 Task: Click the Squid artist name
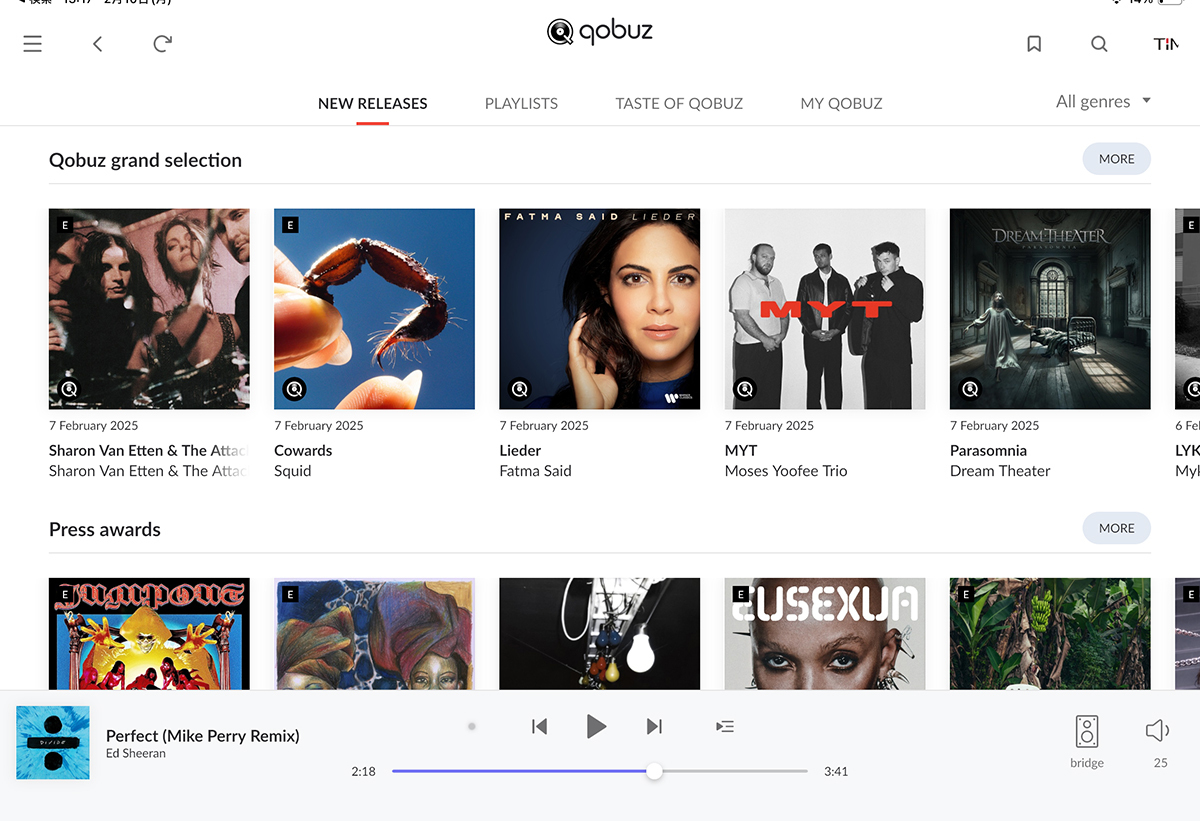point(293,471)
